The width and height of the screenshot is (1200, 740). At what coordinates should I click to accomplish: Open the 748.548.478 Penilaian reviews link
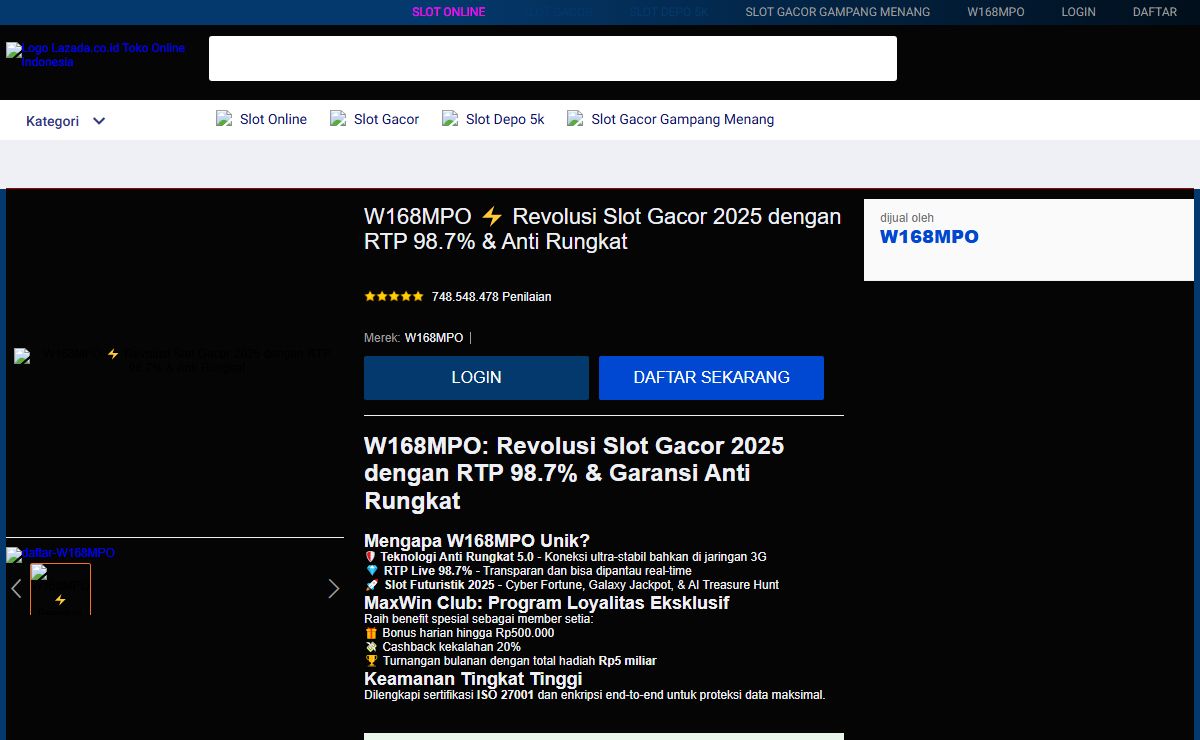491,297
